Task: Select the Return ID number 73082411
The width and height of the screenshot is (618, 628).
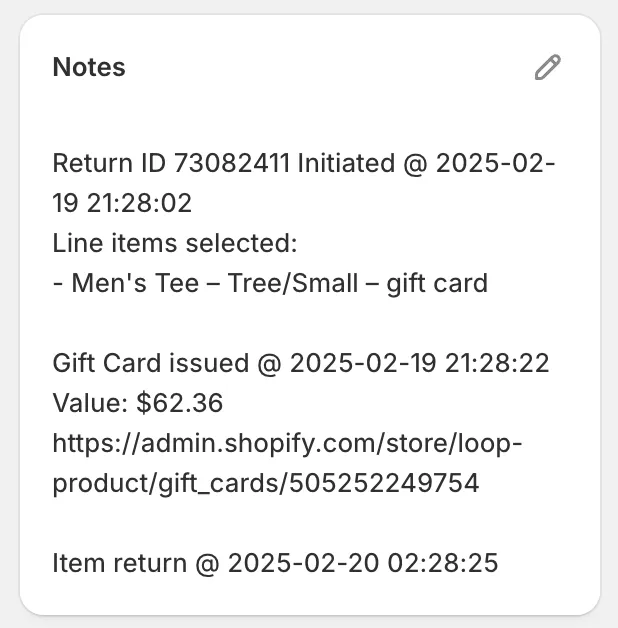Action: pos(232,163)
